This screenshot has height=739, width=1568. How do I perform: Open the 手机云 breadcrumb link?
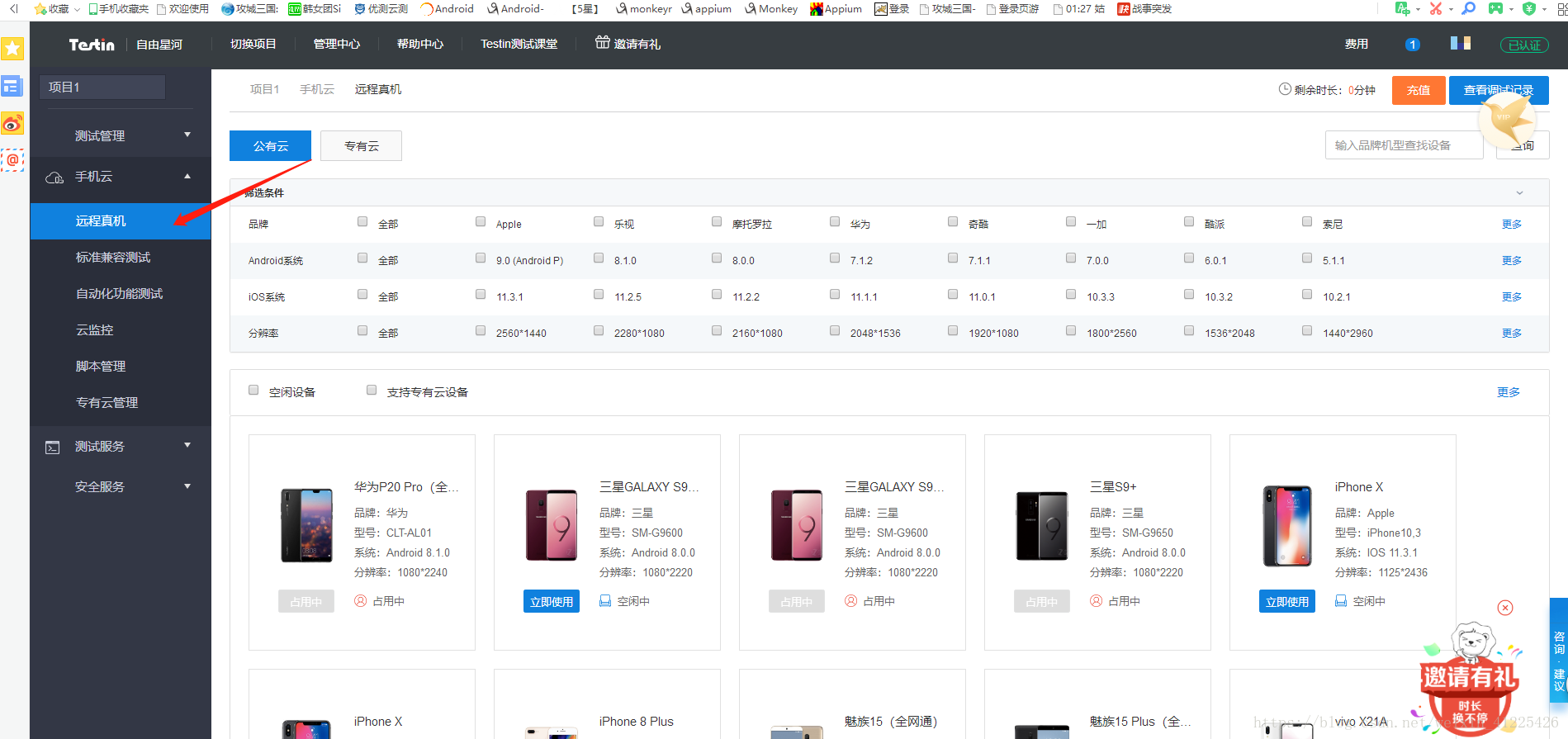317,89
